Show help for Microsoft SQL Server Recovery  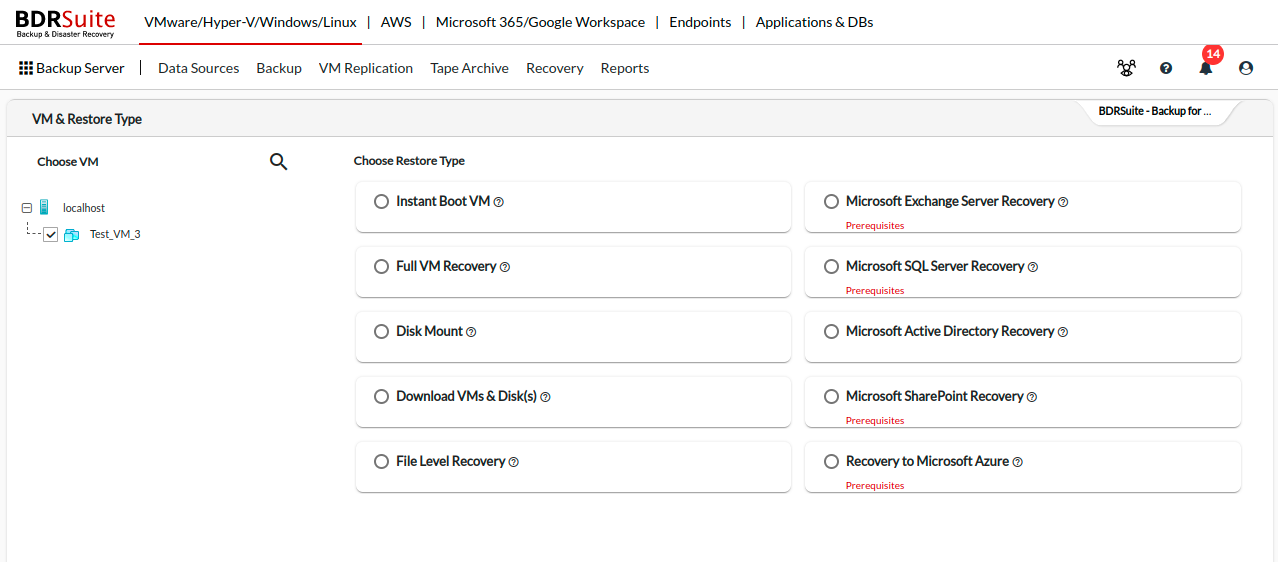tap(1033, 267)
